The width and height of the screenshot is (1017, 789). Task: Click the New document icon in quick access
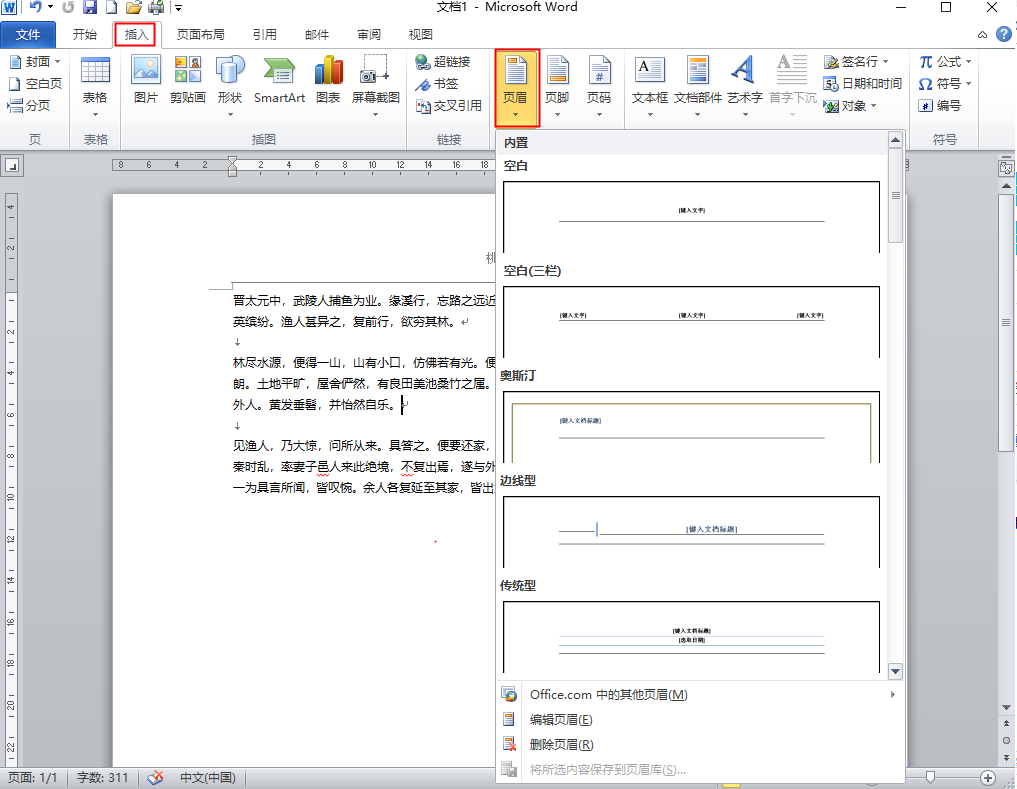(111, 8)
